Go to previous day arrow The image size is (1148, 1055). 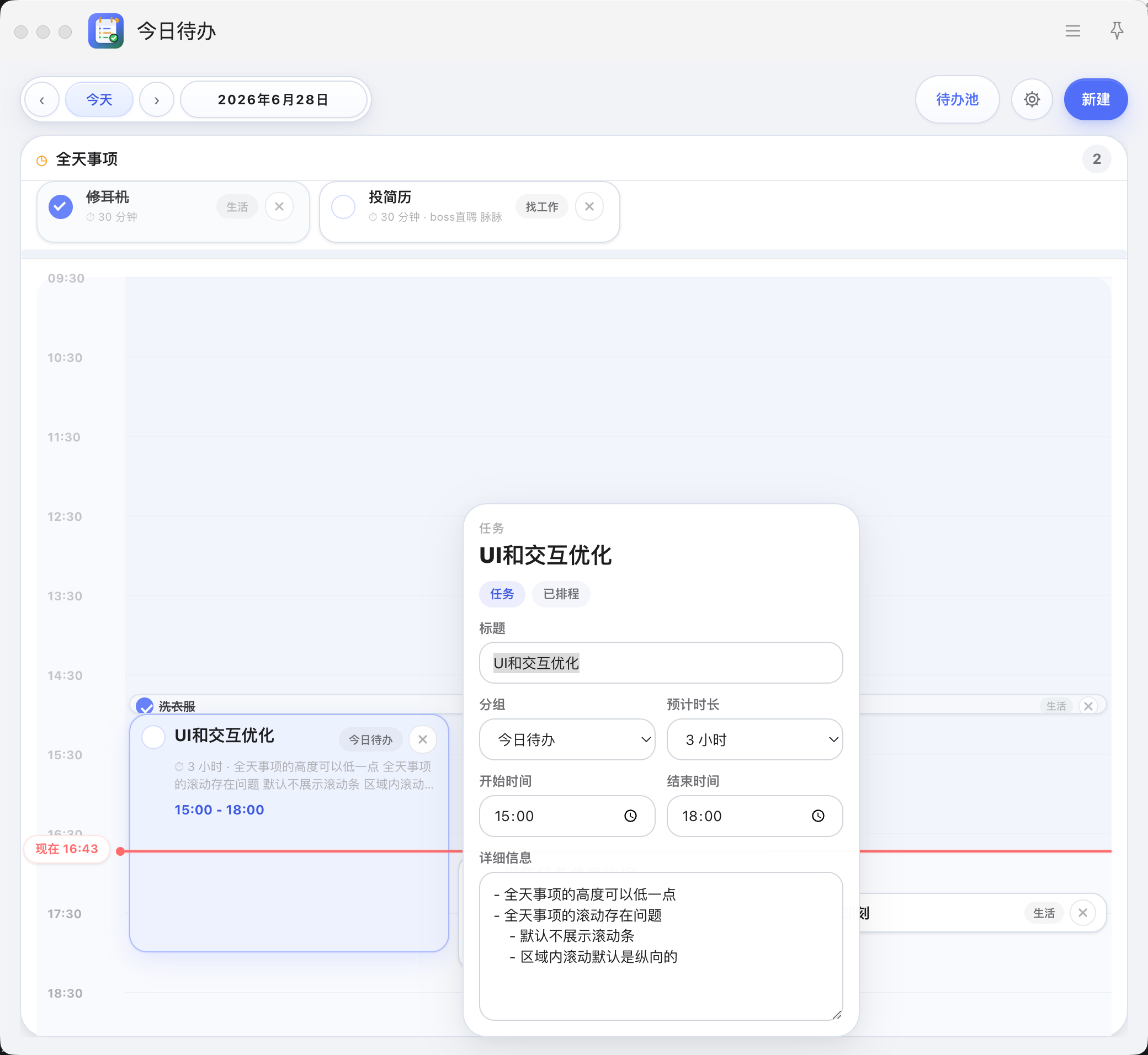click(x=42, y=100)
